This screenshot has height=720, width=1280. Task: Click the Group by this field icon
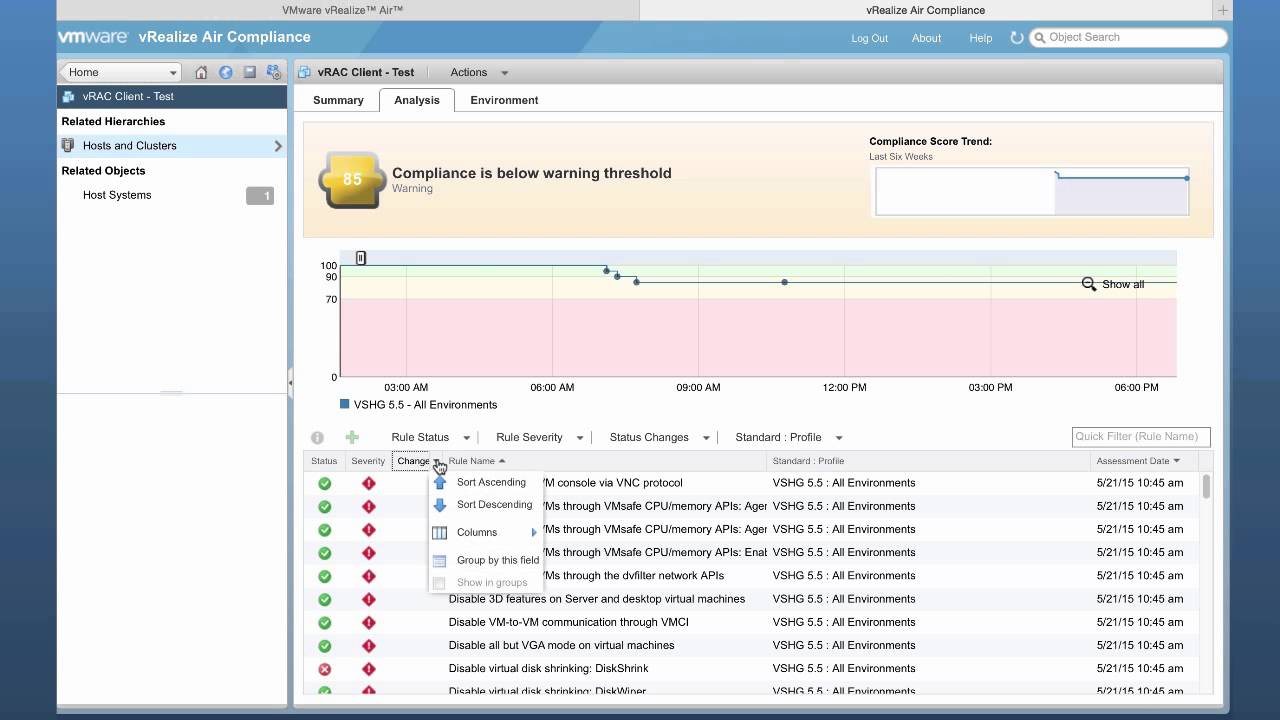point(439,560)
